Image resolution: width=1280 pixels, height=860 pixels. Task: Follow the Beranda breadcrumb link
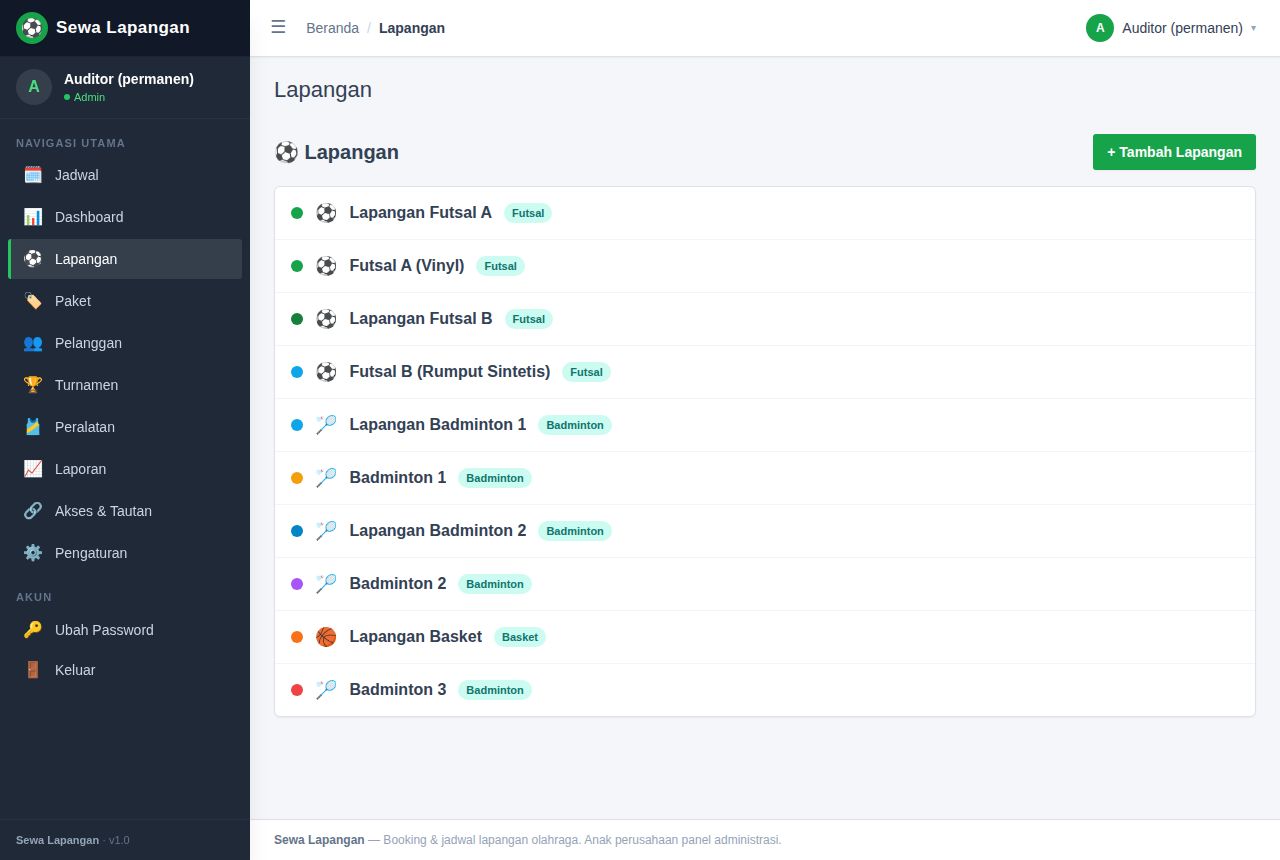332,28
